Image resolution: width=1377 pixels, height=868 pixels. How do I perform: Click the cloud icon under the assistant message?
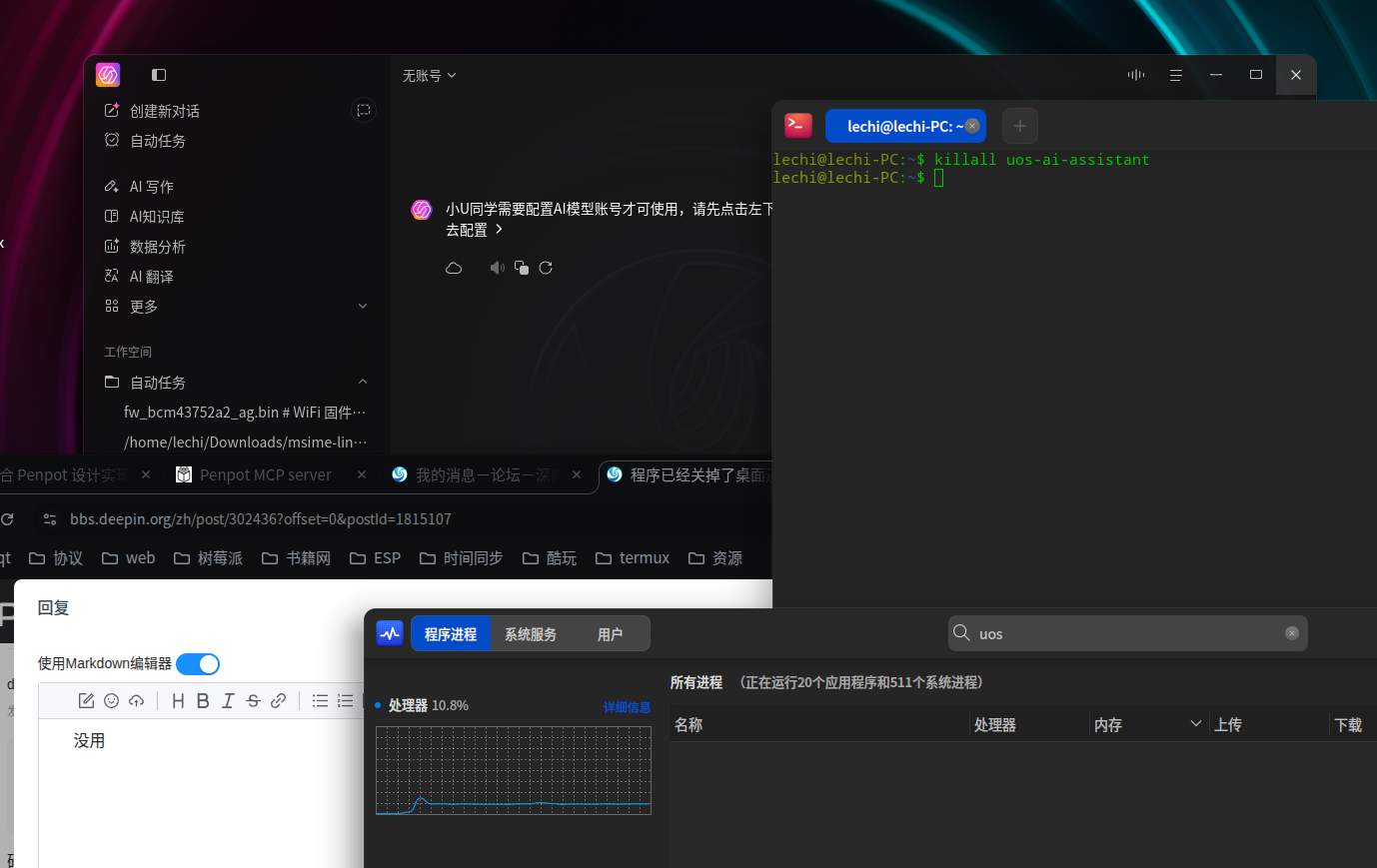(454, 268)
